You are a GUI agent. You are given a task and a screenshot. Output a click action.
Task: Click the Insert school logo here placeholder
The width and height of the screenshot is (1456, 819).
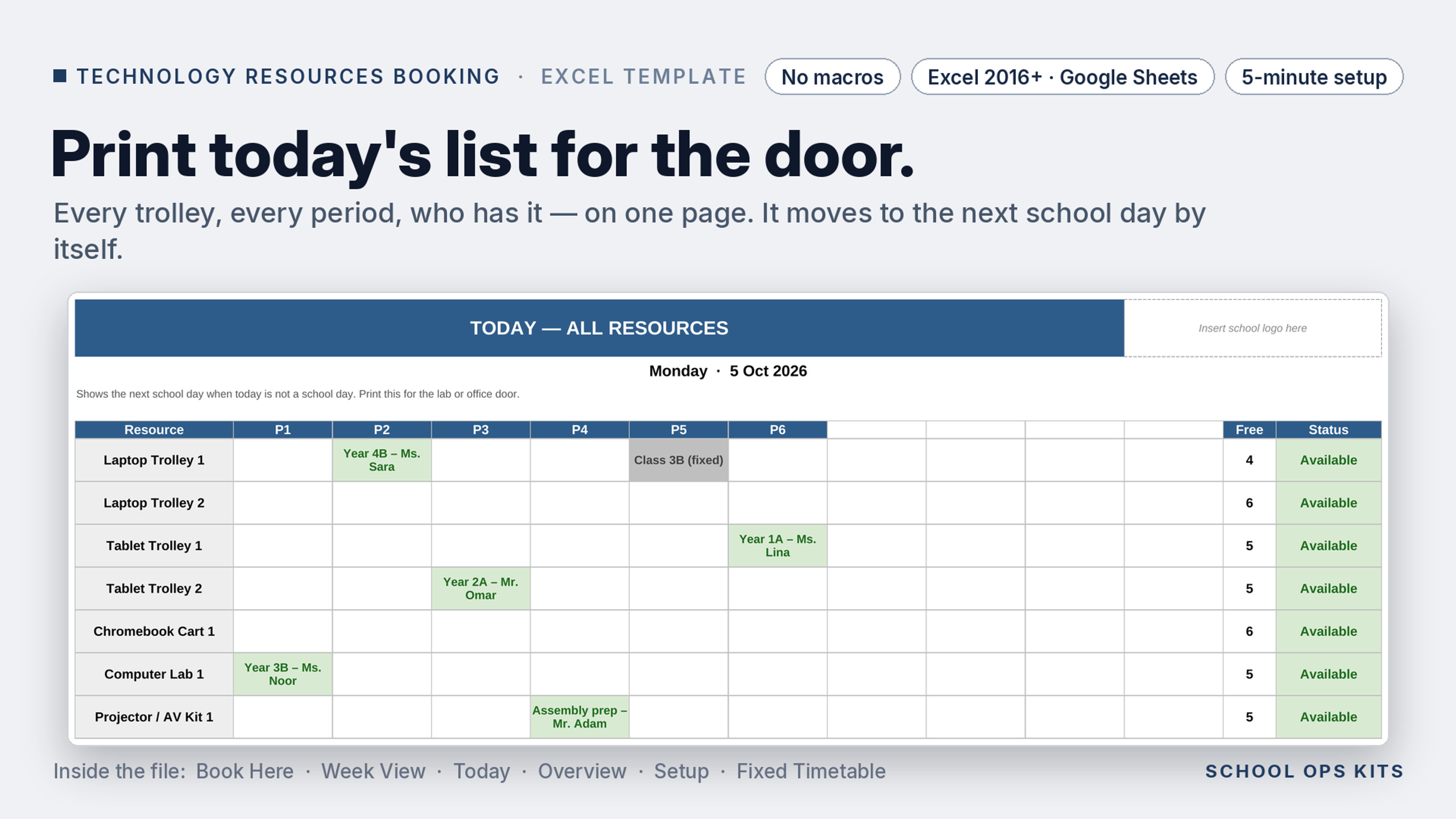click(1252, 328)
